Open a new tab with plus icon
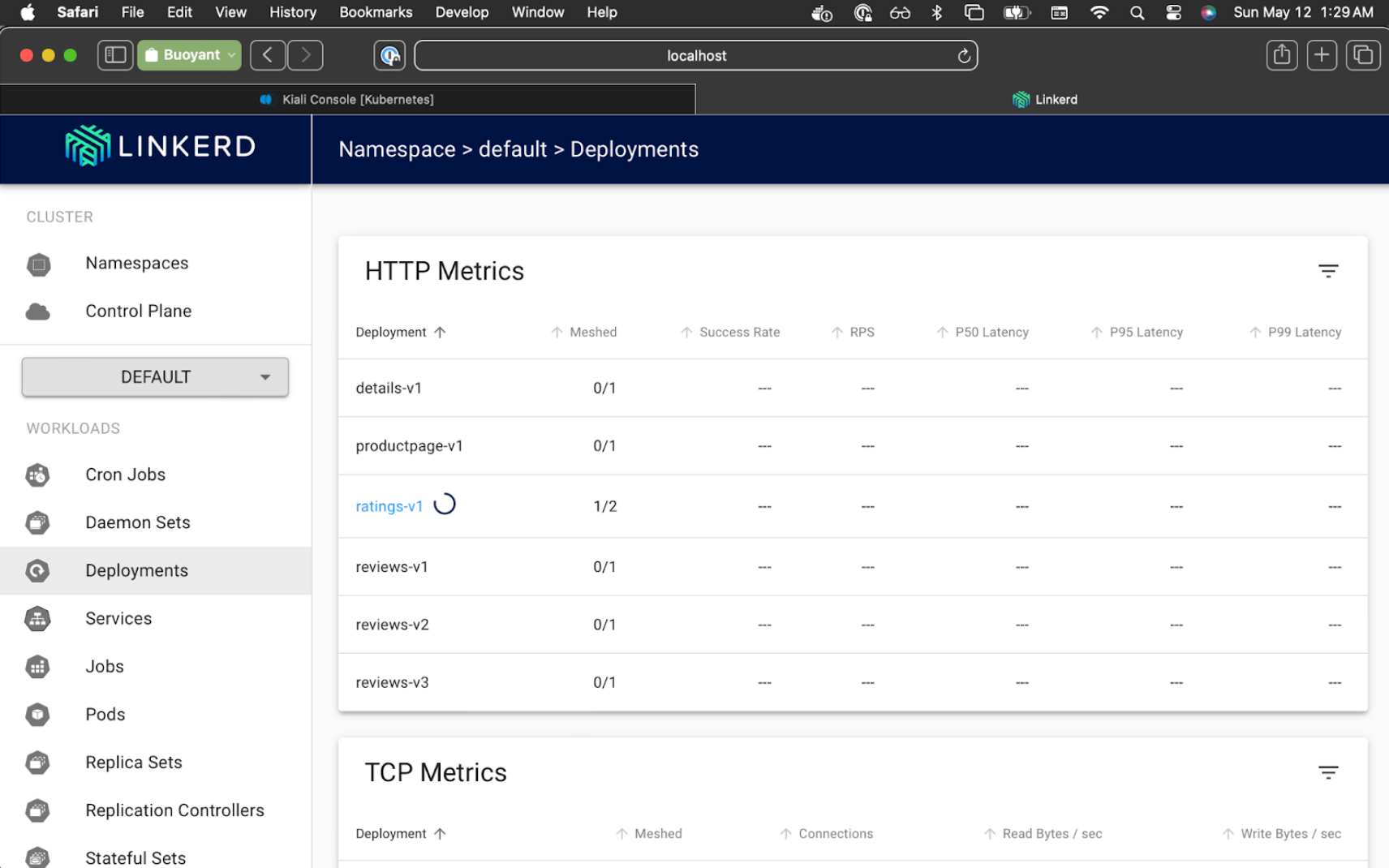This screenshot has height=868, width=1389. coord(1322,55)
